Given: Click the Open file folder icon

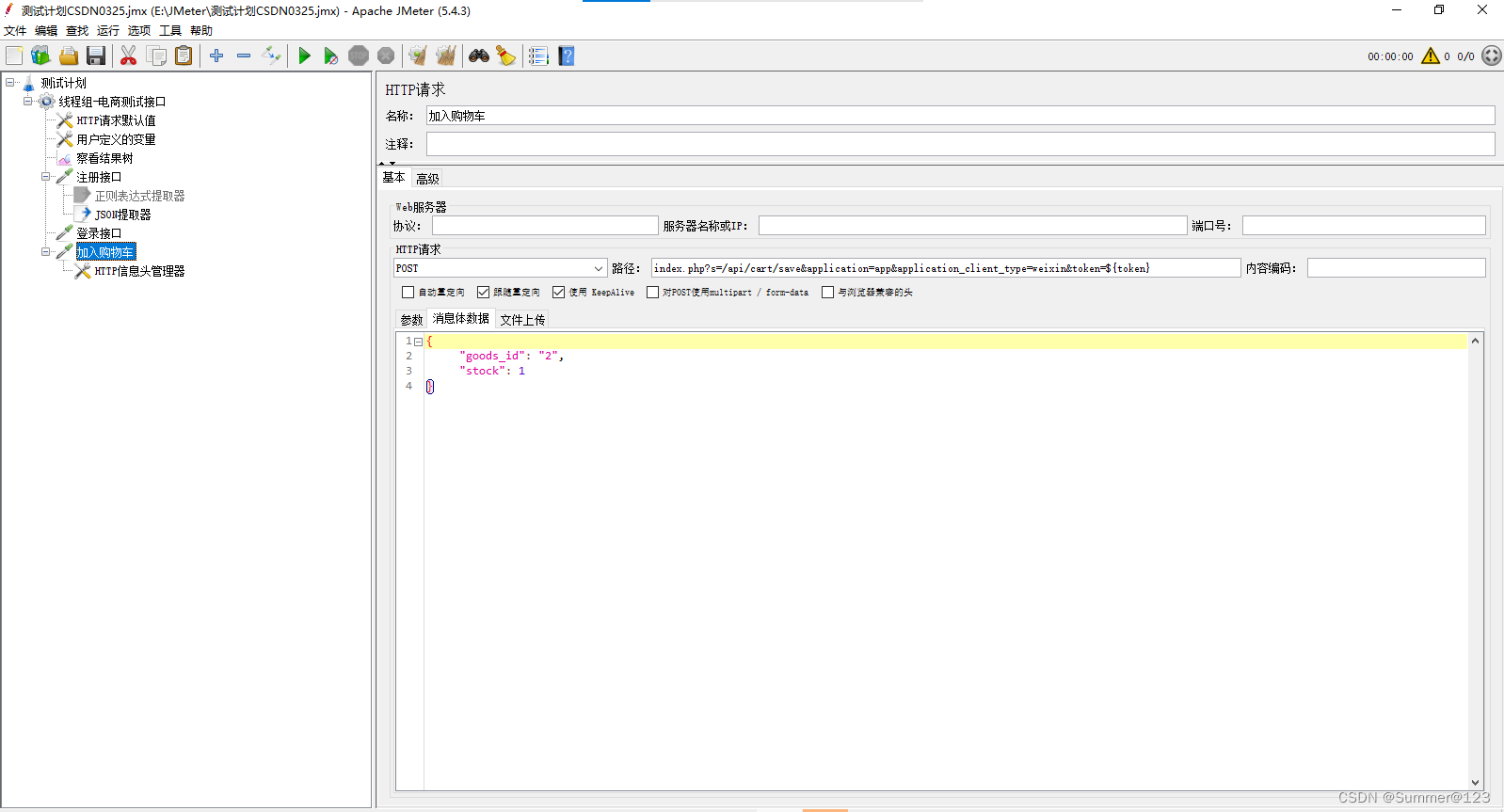Looking at the screenshot, I should pyautogui.click(x=69, y=56).
